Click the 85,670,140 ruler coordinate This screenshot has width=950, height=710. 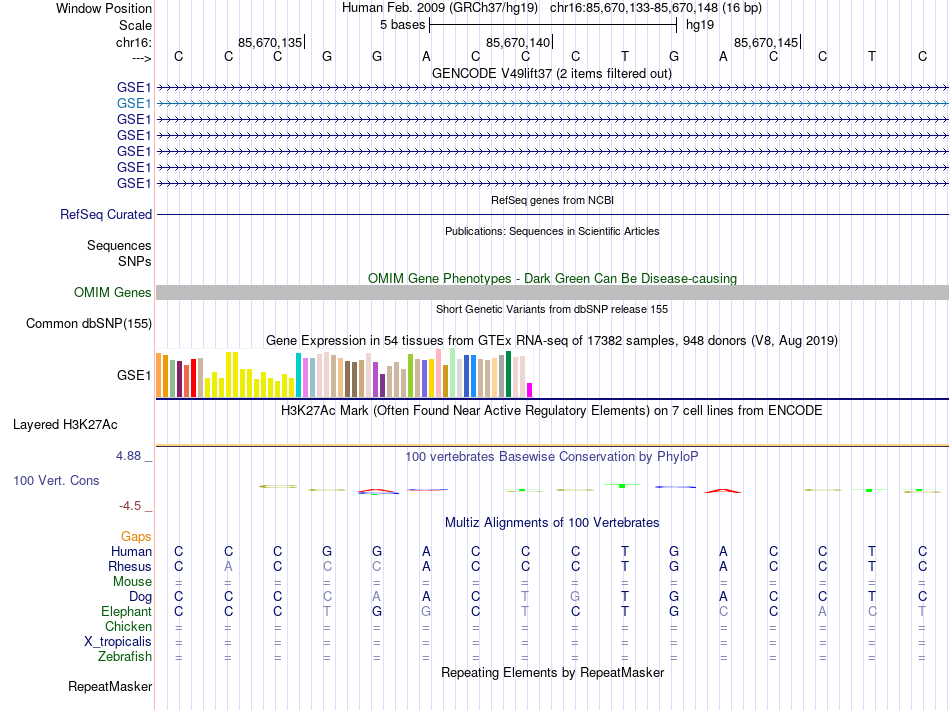pyautogui.click(x=518, y=42)
